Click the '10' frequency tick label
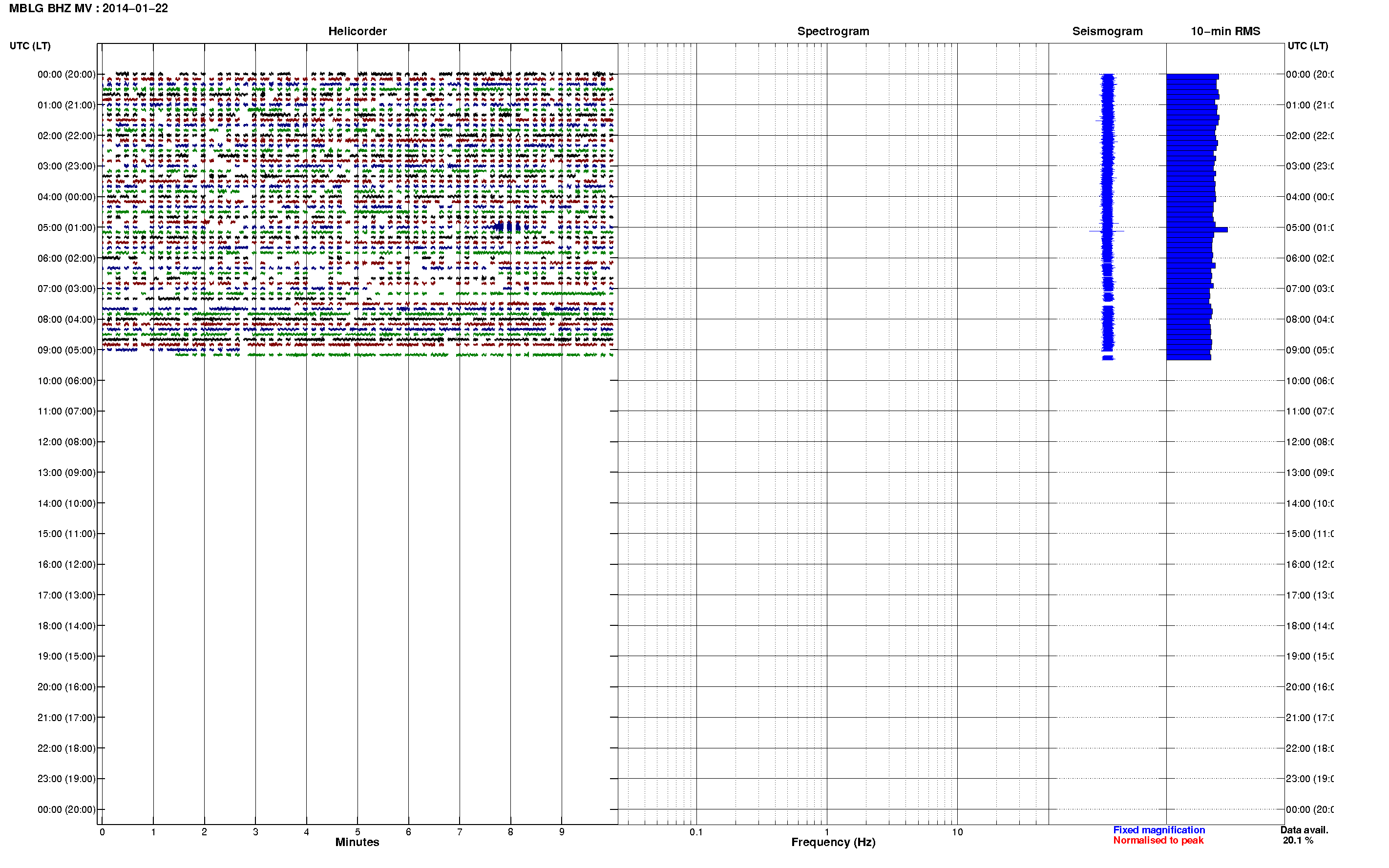Screen dimensions: 1389x868 click(x=957, y=832)
